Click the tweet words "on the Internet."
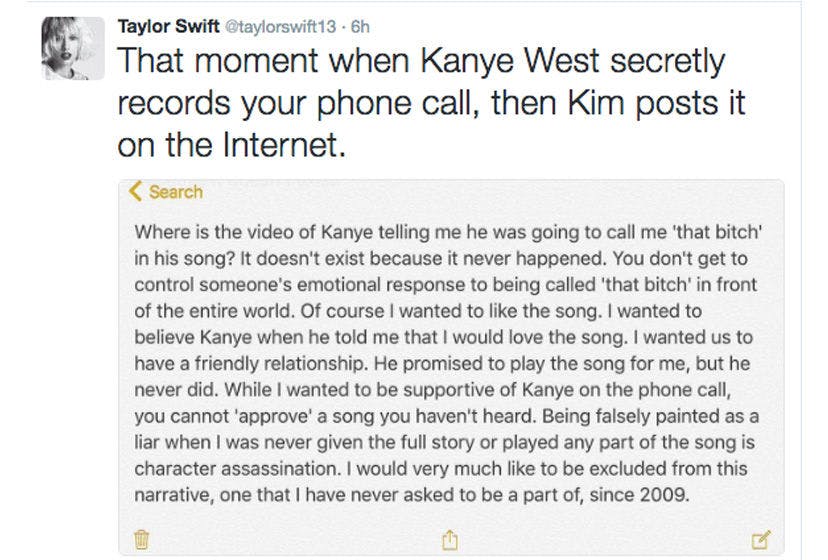 click(x=231, y=145)
